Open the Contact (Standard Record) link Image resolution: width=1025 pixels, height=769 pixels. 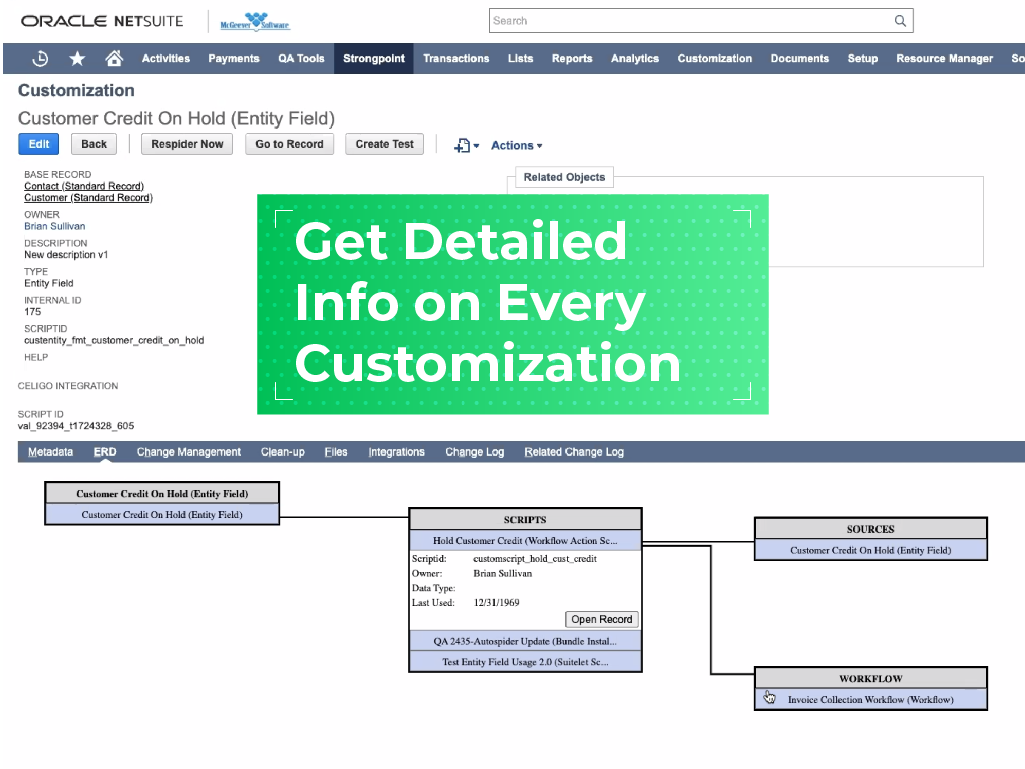(x=83, y=186)
